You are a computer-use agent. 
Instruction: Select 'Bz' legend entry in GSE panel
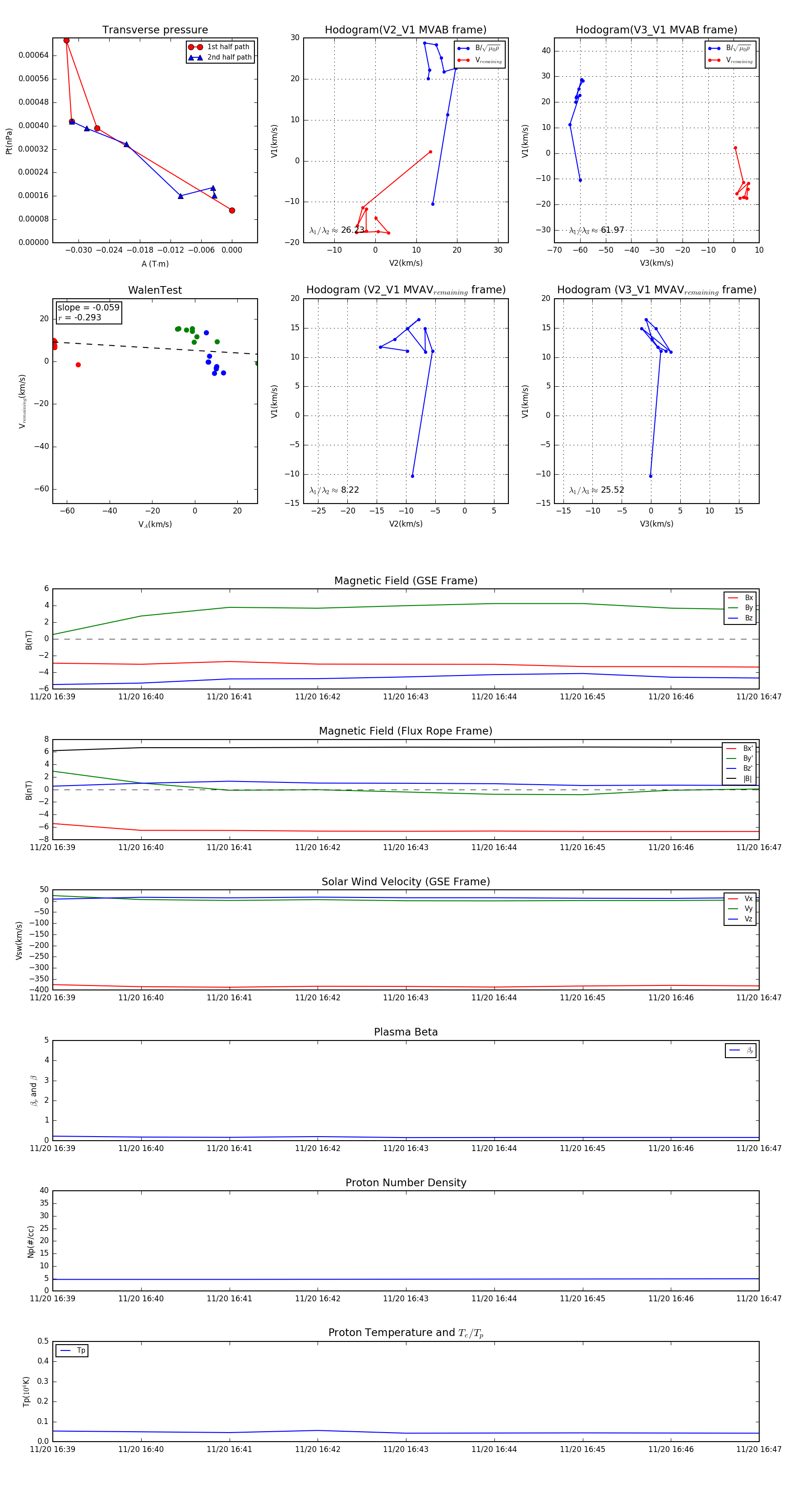740,618
